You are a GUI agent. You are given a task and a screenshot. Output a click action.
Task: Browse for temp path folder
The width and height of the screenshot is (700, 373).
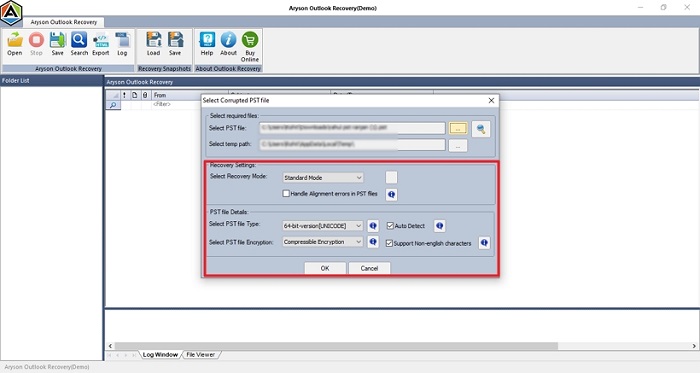pyautogui.click(x=458, y=146)
